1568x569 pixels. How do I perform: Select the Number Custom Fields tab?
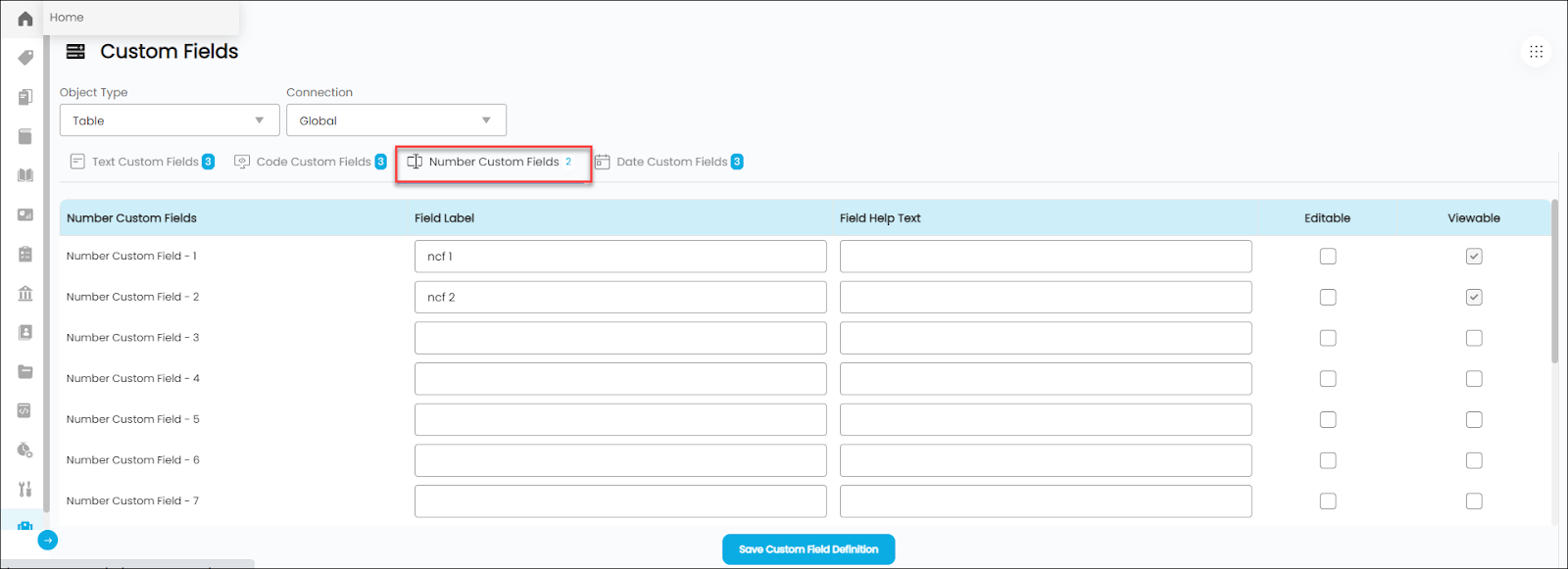click(491, 162)
